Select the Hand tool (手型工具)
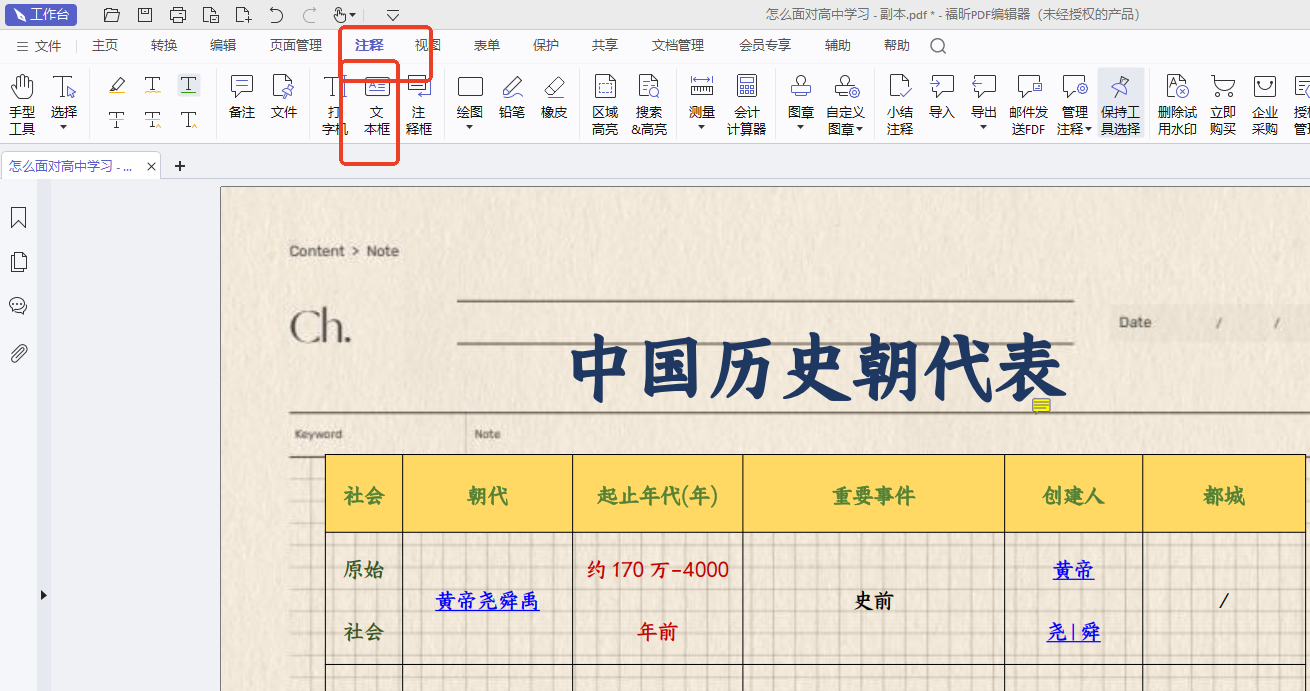The image size is (1310, 691). click(22, 103)
